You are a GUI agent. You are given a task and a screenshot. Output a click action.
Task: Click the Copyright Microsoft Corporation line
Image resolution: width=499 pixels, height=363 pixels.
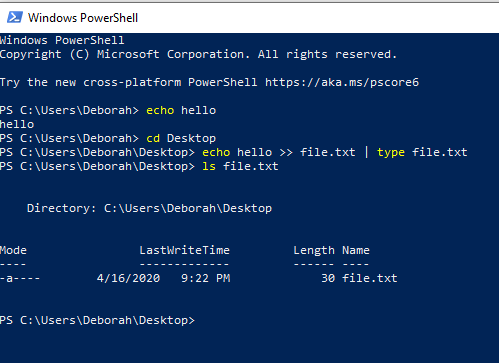[x=199, y=54]
